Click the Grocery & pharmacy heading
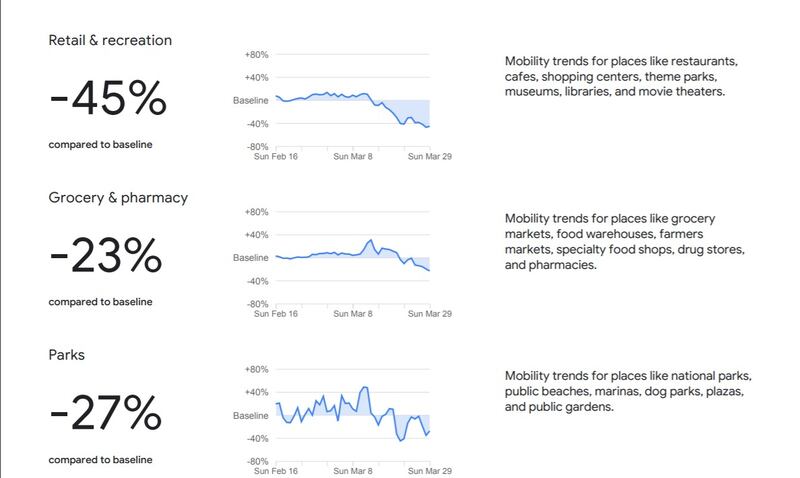This screenshot has width=800, height=478. 118,198
